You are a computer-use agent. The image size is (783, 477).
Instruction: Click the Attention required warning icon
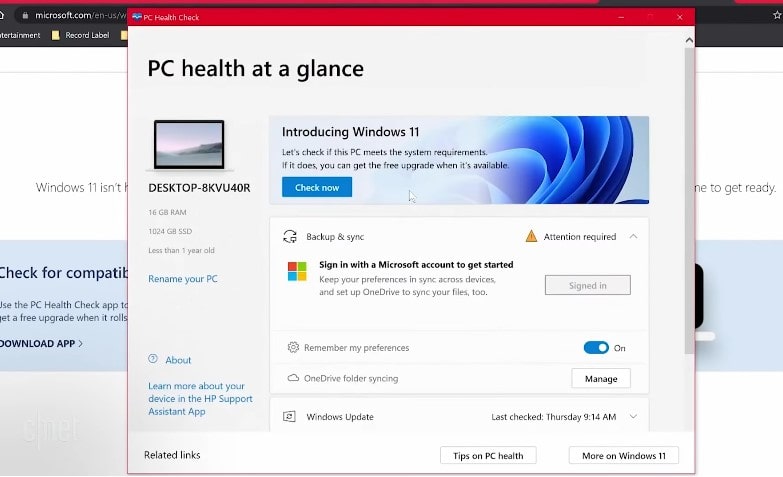[531, 236]
